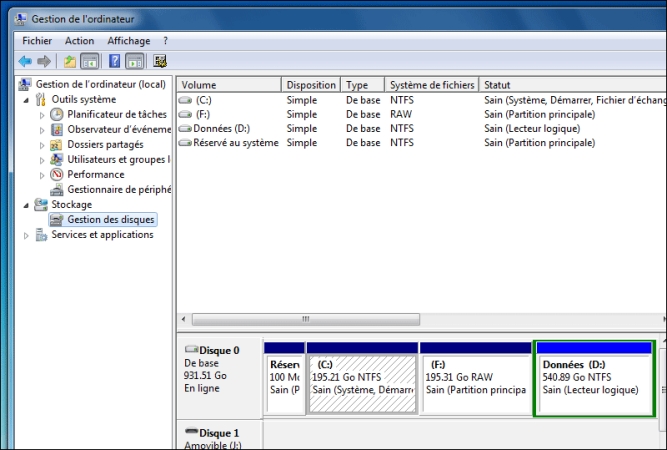Toggle the Action pane toolbar icon
The height and width of the screenshot is (450, 667).
tap(135, 61)
